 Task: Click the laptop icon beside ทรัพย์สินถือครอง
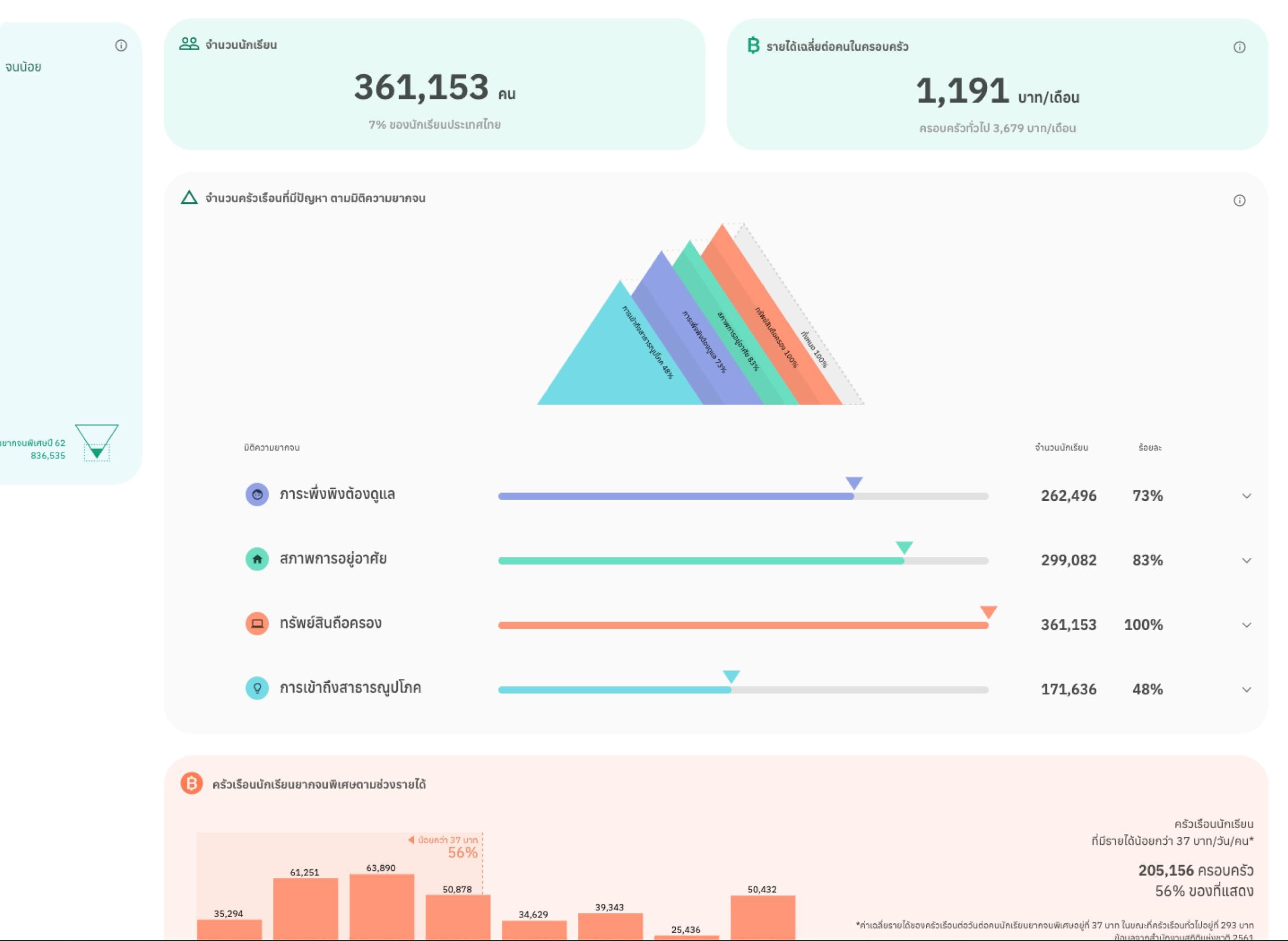(x=258, y=624)
